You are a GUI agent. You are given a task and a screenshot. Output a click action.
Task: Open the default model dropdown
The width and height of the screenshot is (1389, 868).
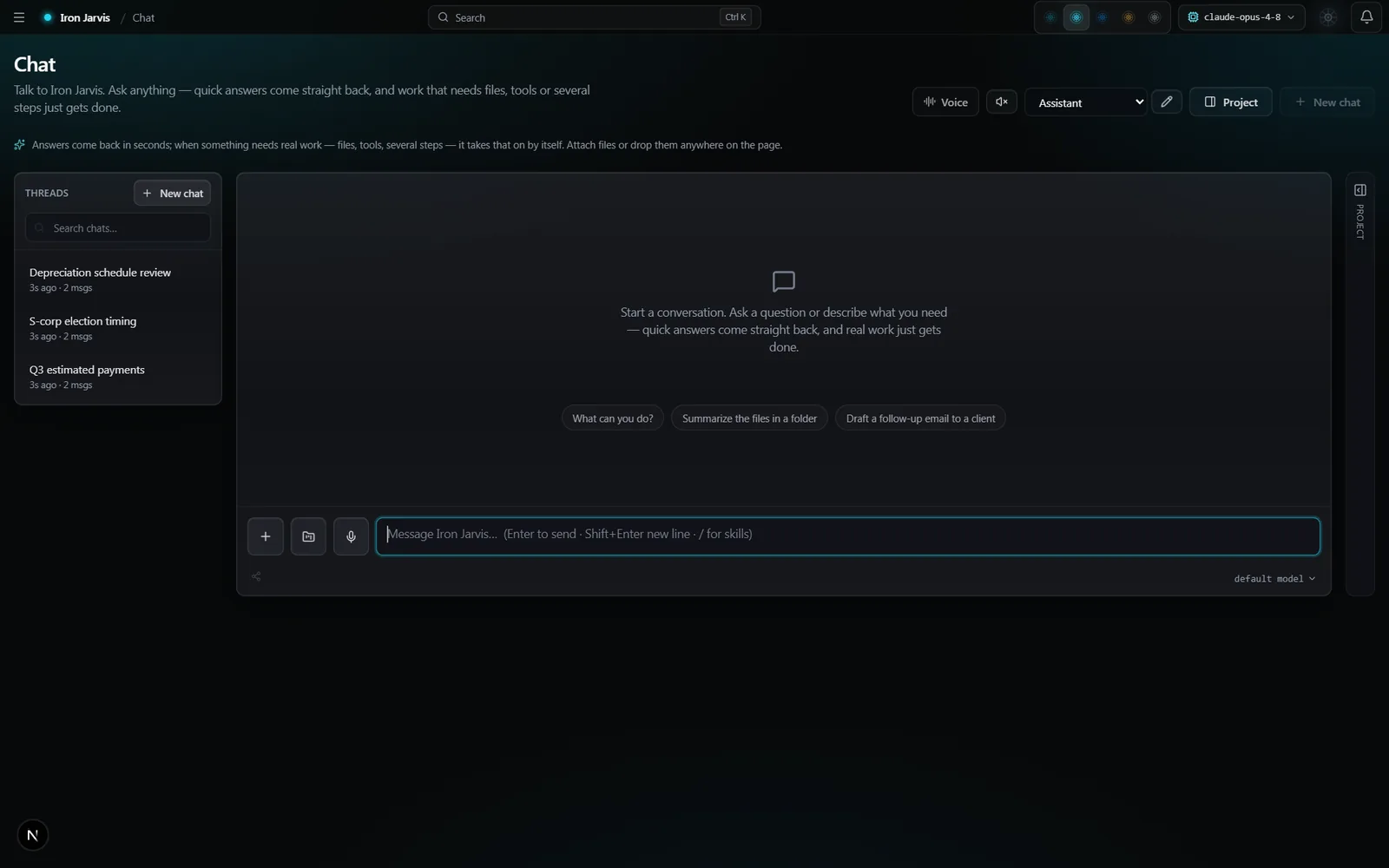tap(1274, 579)
